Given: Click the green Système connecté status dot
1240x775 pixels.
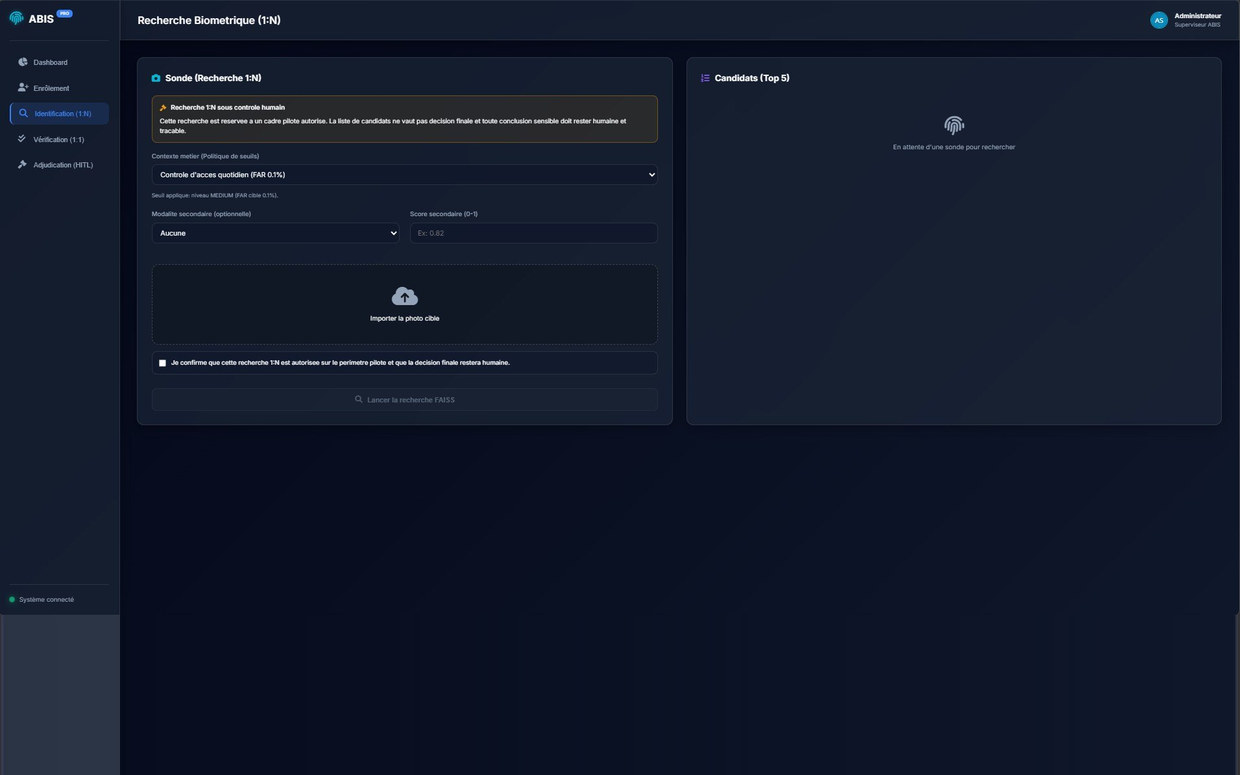Looking at the screenshot, I should click(x=12, y=600).
